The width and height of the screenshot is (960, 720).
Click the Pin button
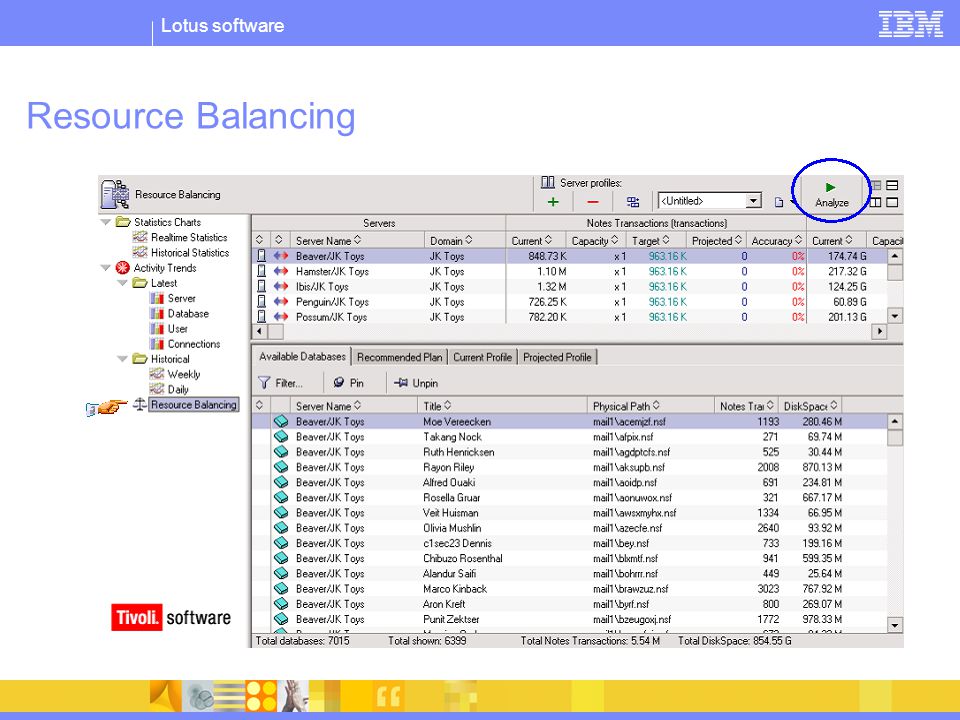pos(348,383)
